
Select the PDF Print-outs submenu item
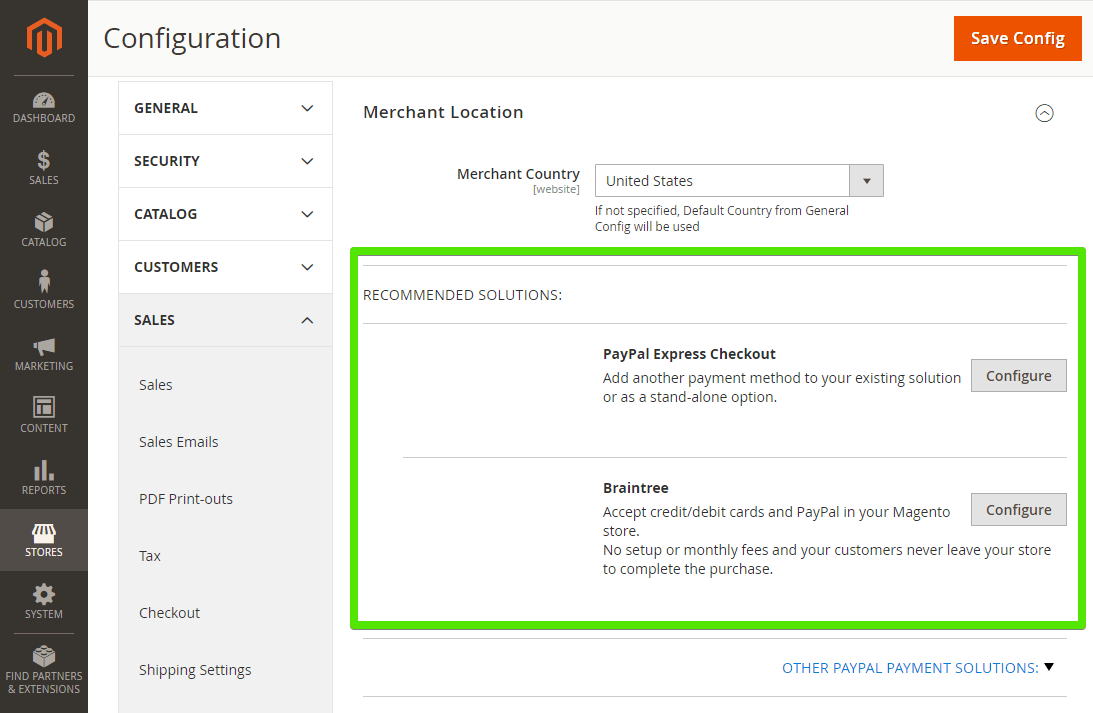pyautogui.click(x=185, y=499)
